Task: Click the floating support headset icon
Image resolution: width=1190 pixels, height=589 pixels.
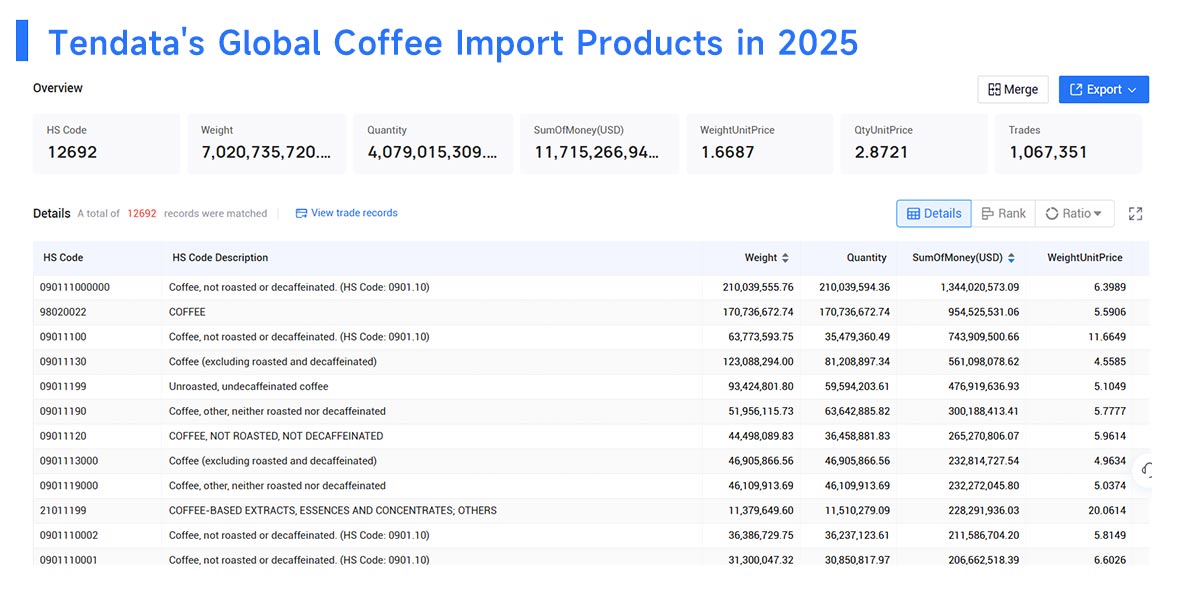Action: (1148, 471)
